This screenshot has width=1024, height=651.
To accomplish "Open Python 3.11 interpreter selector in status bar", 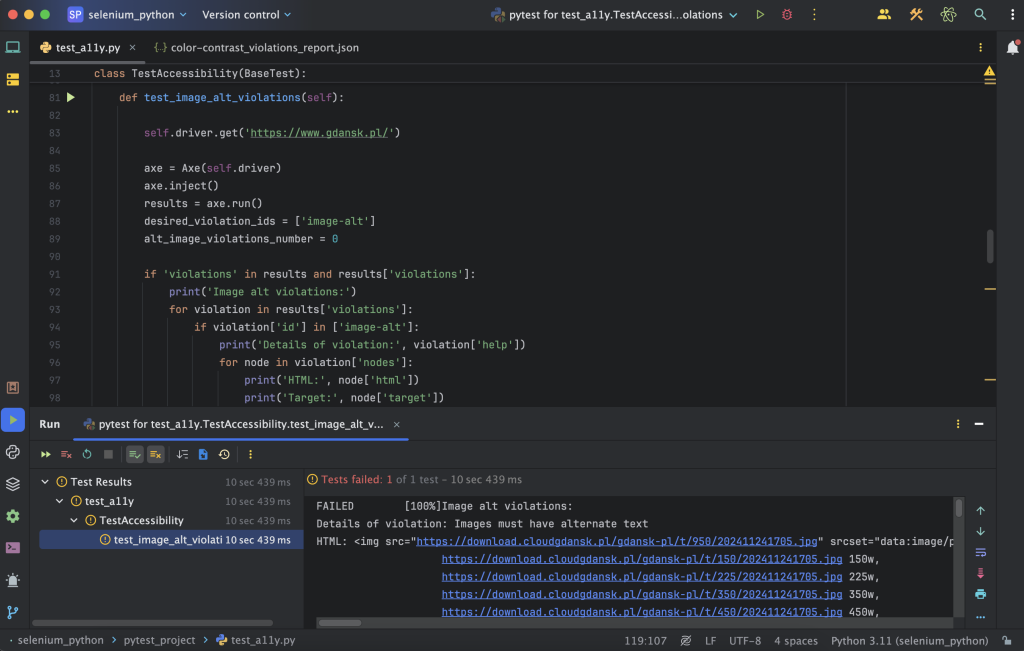I will click(909, 641).
